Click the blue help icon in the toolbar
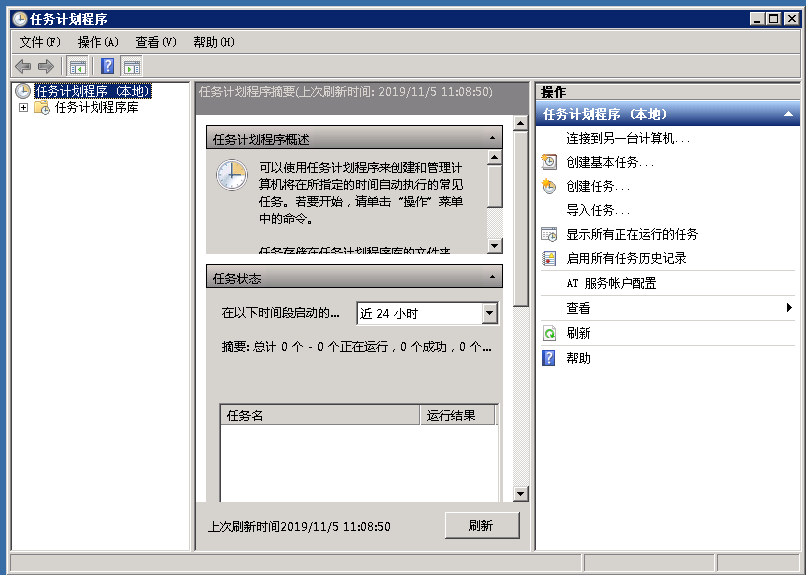This screenshot has height=575, width=806. click(107, 66)
